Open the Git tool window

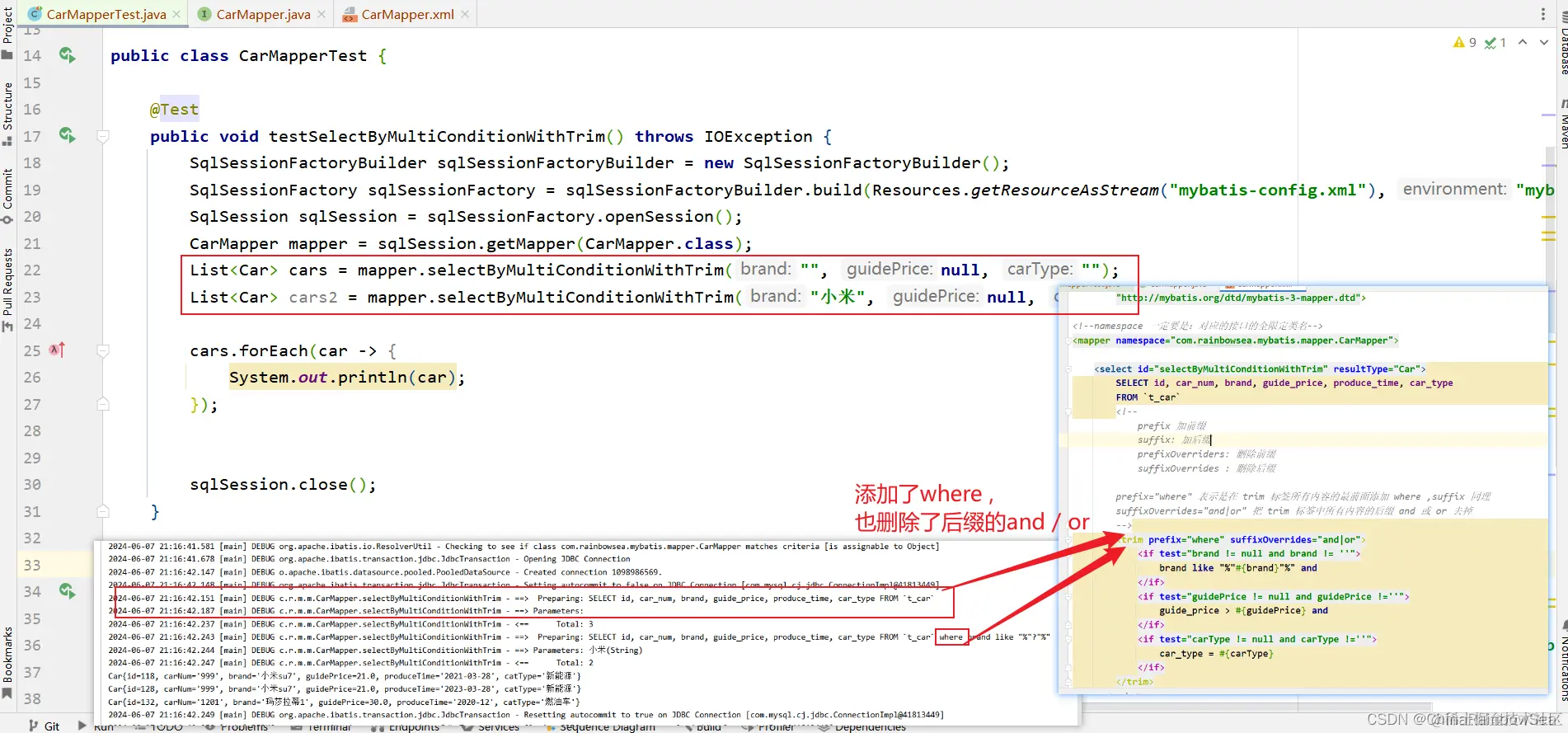click(44, 726)
